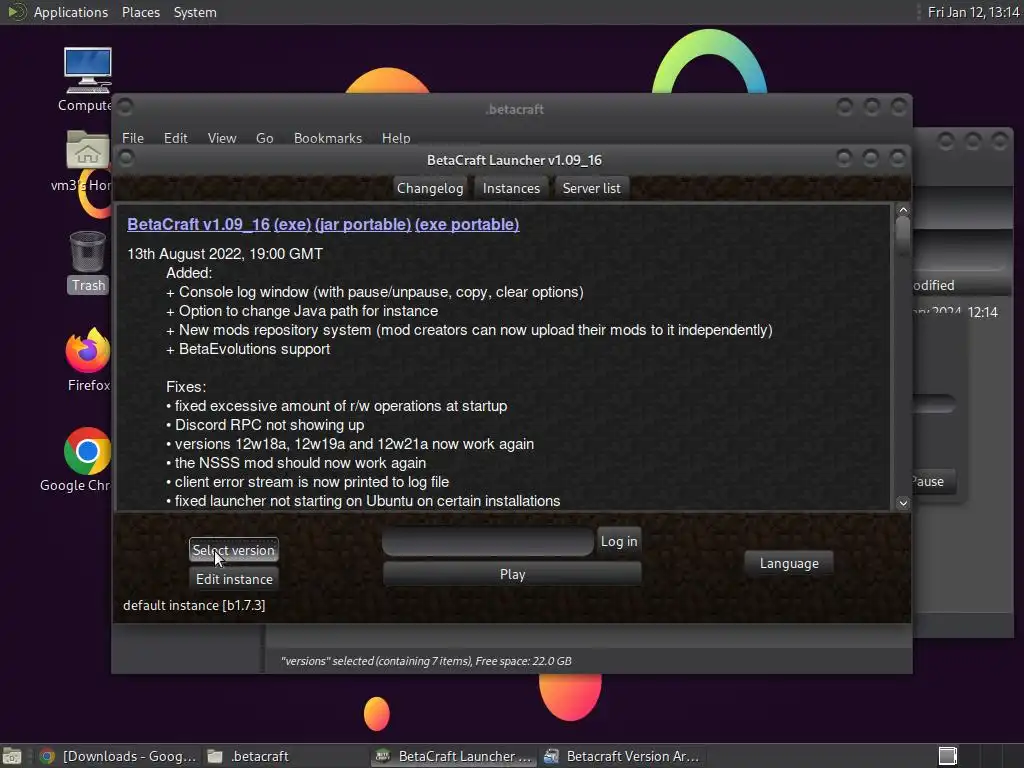Close the .betacraft file manager window
Image resolution: width=1024 pixels, height=768 pixels.
(x=899, y=106)
